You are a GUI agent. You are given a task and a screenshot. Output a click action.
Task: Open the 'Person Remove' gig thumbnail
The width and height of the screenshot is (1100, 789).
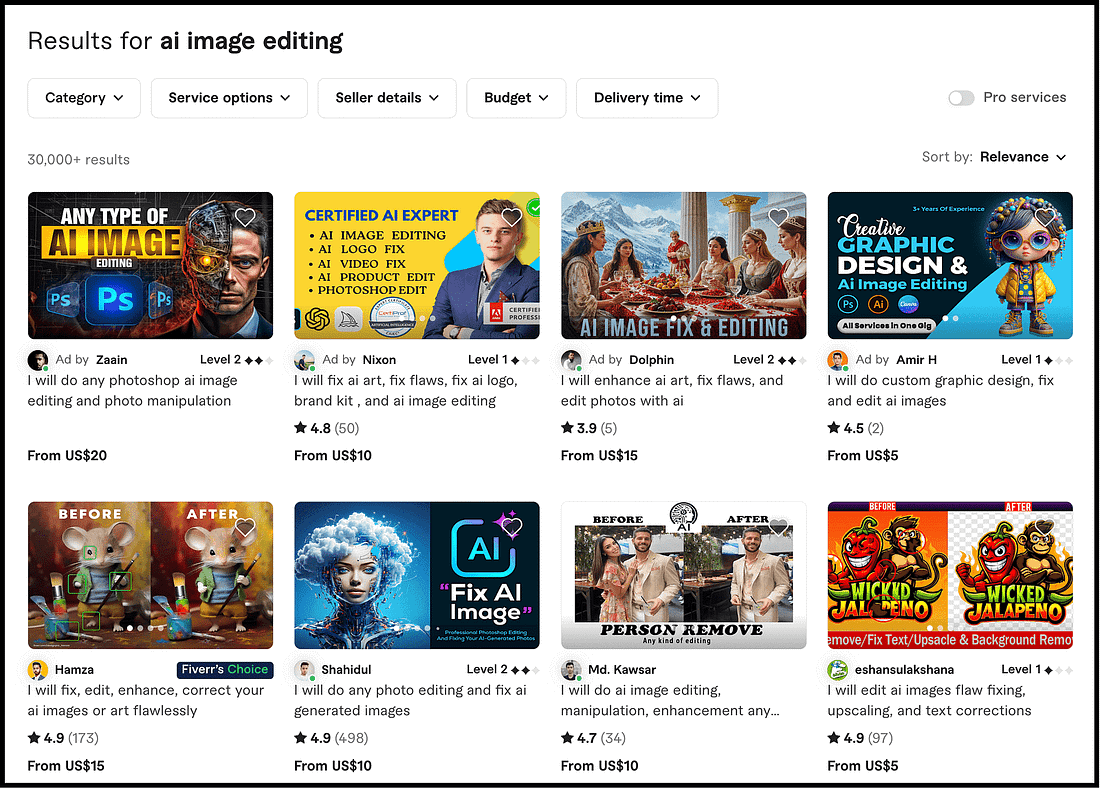(683, 575)
